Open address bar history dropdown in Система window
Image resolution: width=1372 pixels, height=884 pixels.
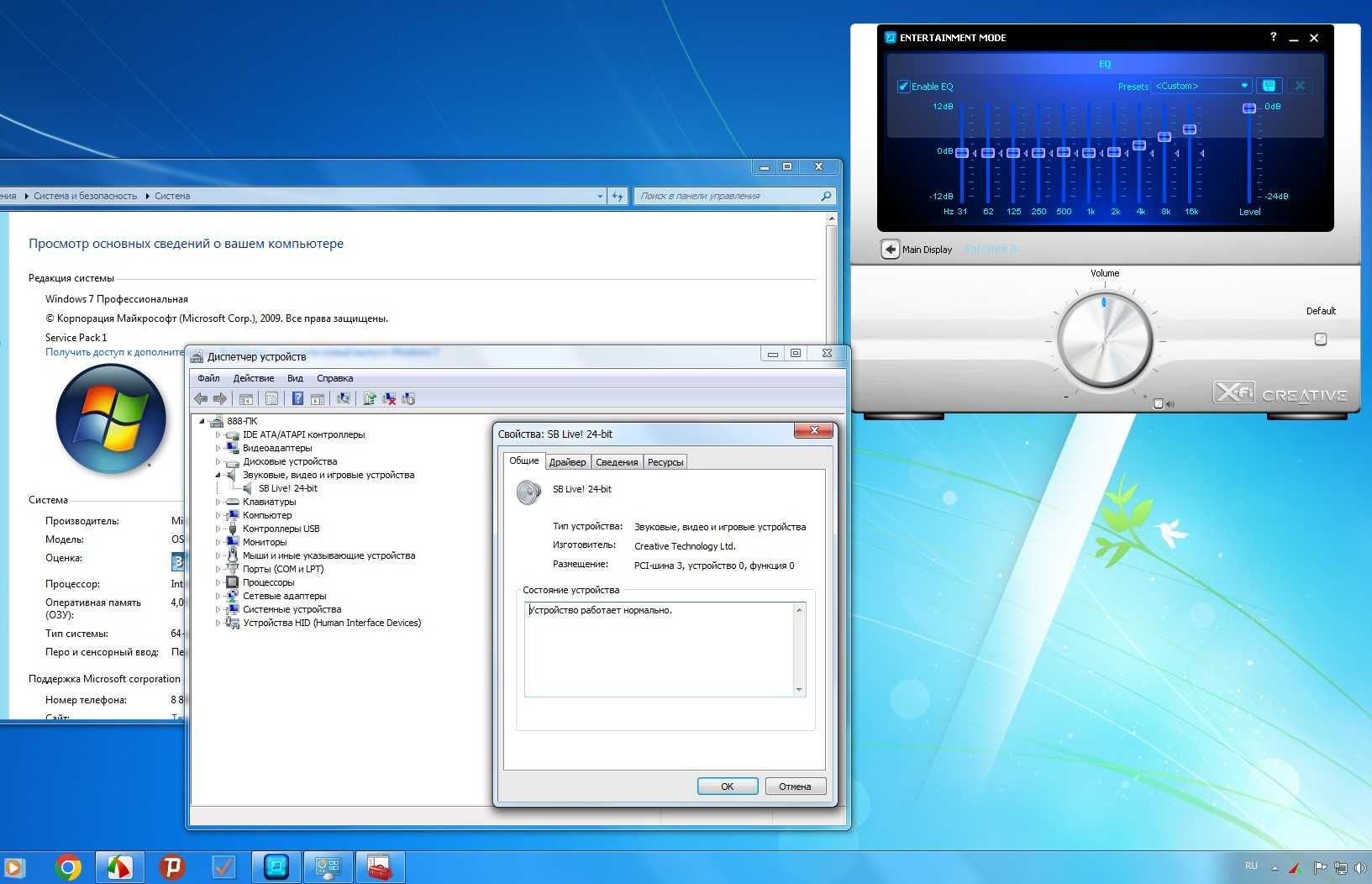pyautogui.click(x=600, y=196)
